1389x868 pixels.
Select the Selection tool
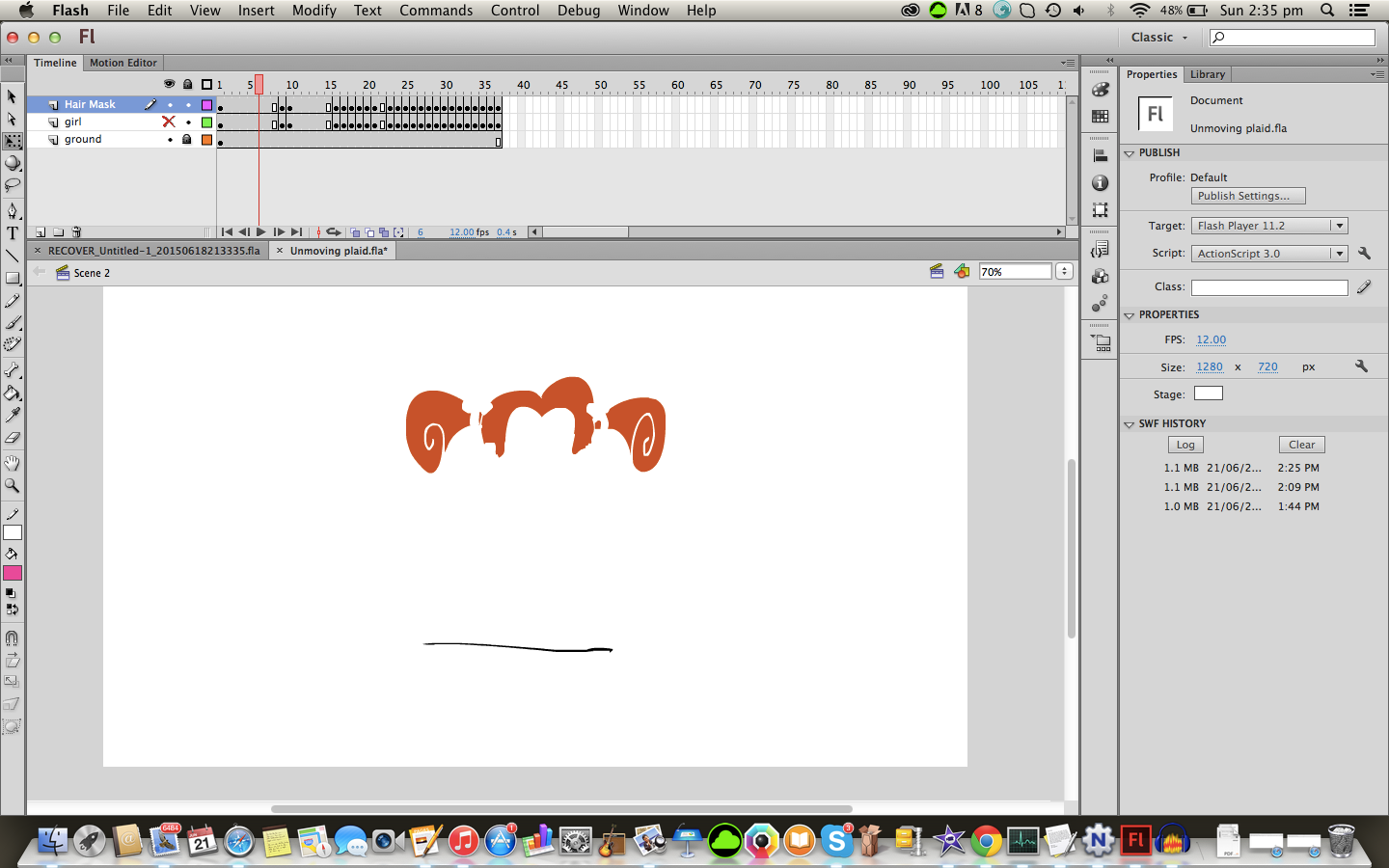tap(13, 96)
